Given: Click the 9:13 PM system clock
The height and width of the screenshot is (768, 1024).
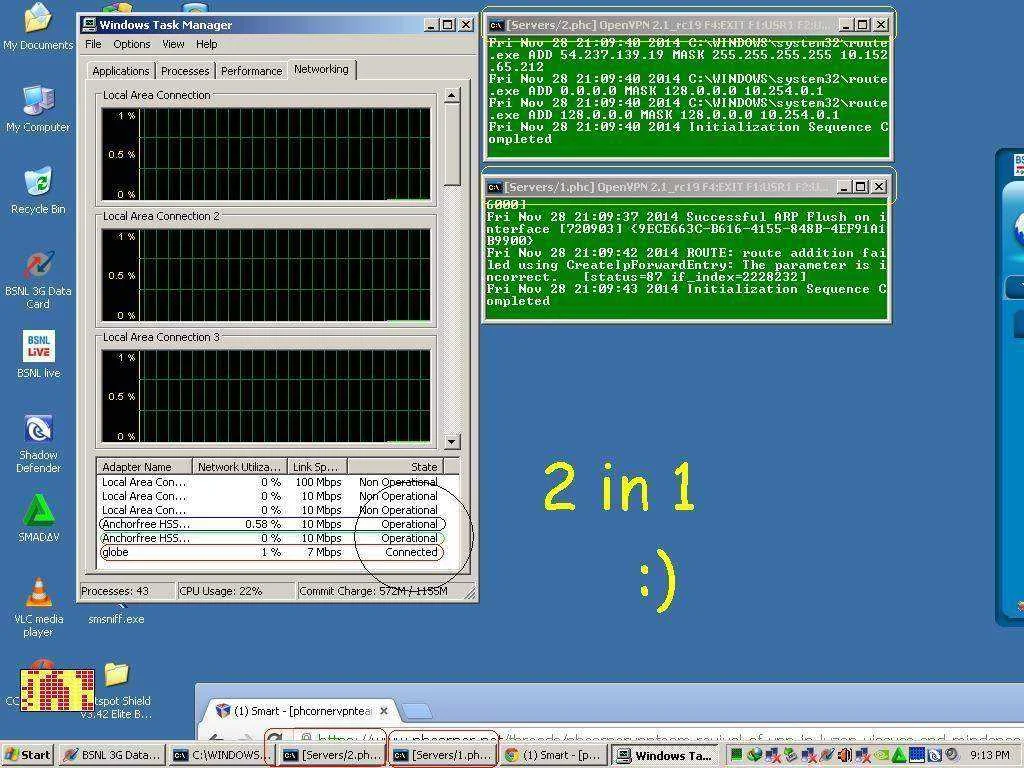Looking at the screenshot, I should [990, 755].
